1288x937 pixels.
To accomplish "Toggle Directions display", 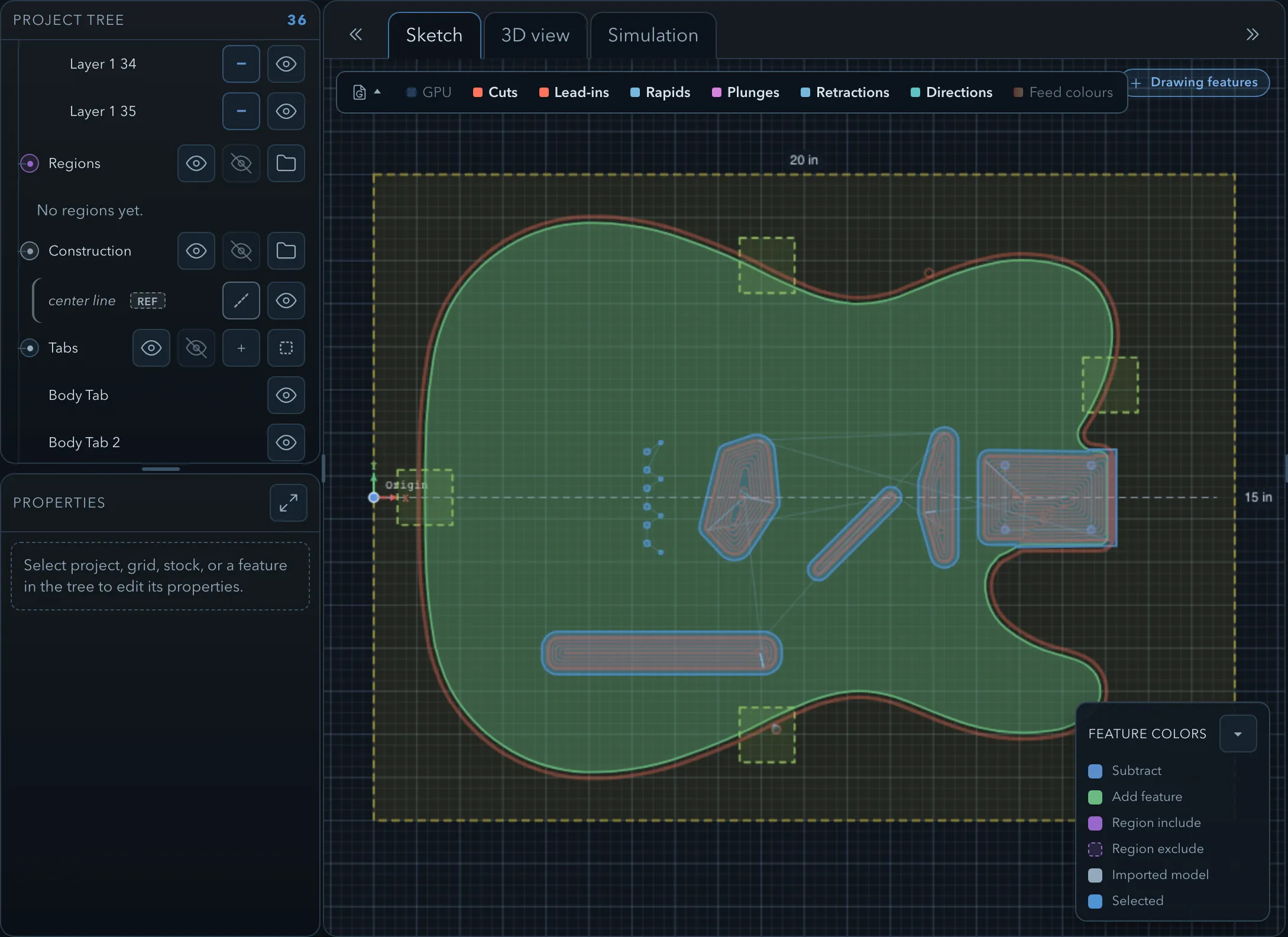I will (952, 92).
